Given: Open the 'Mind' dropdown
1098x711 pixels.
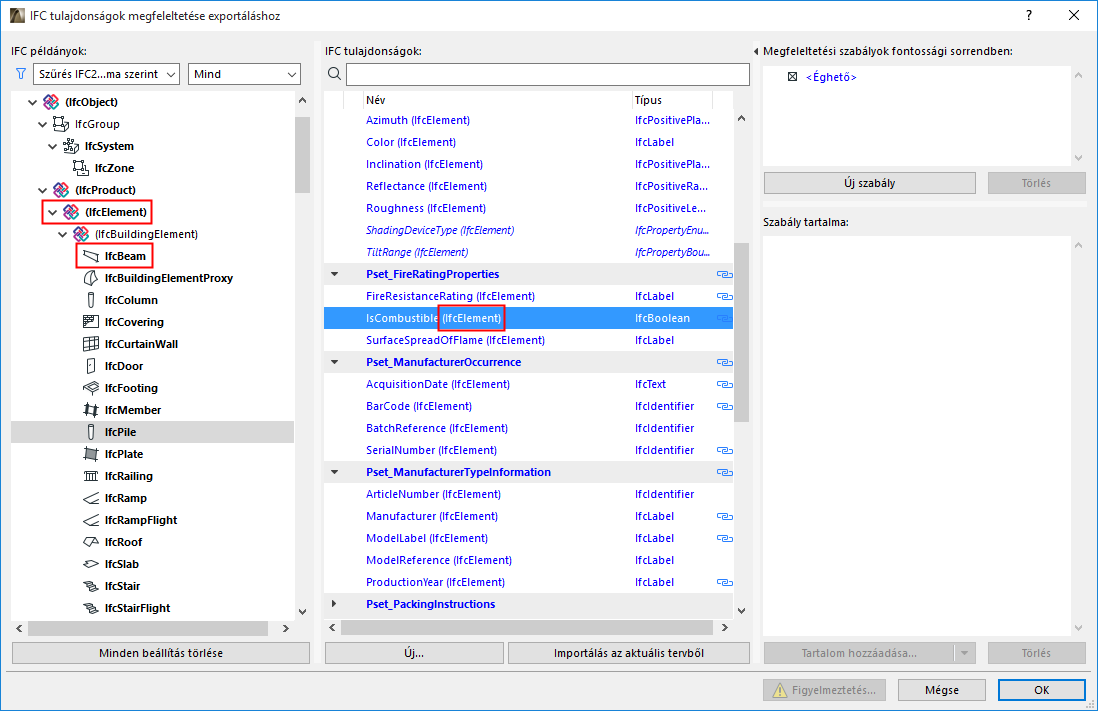Looking at the screenshot, I should tap(244, 74).
